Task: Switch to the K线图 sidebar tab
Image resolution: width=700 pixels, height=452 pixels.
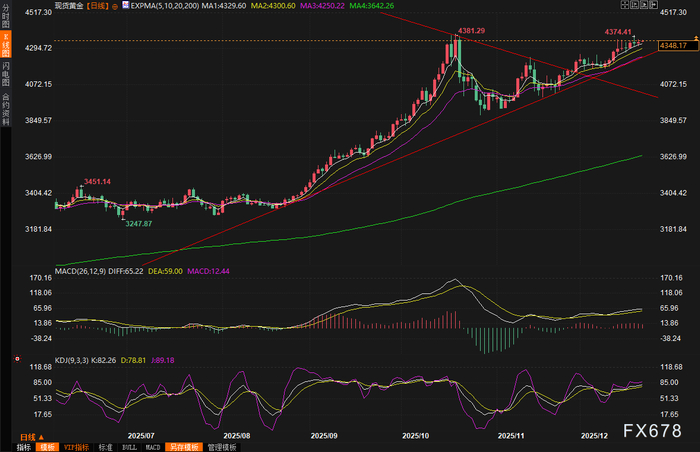Action: tap(6, 47)
